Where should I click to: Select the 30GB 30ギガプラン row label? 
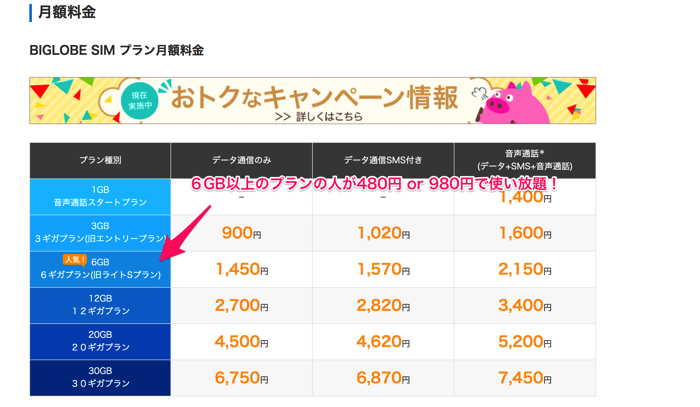[x=100, y=378]
